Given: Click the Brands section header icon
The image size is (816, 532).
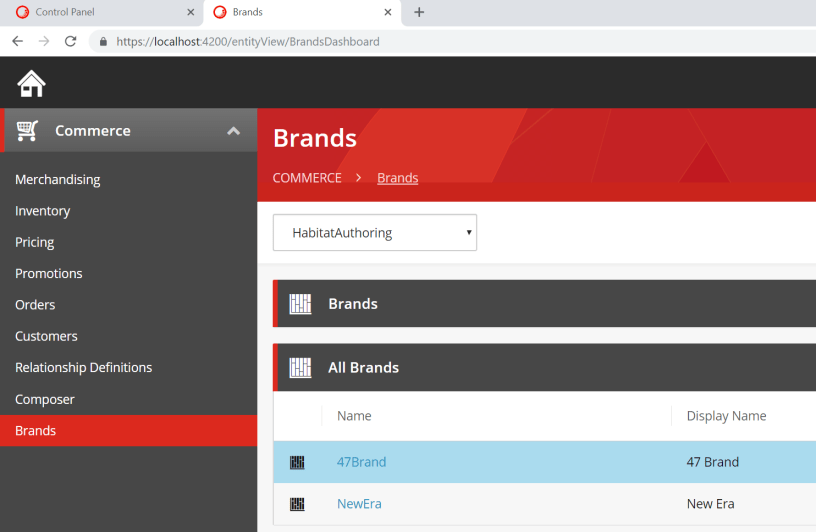Looking at the screenshot, I should 300,304.
